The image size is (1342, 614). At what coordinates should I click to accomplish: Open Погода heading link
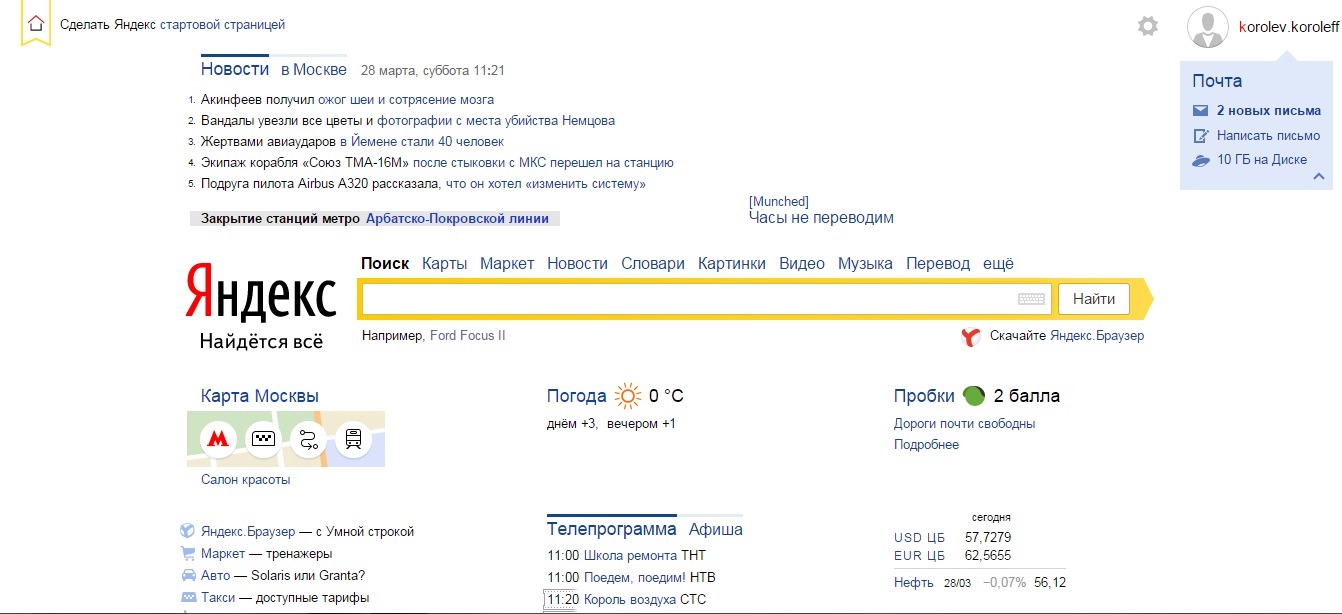point(577,396)
